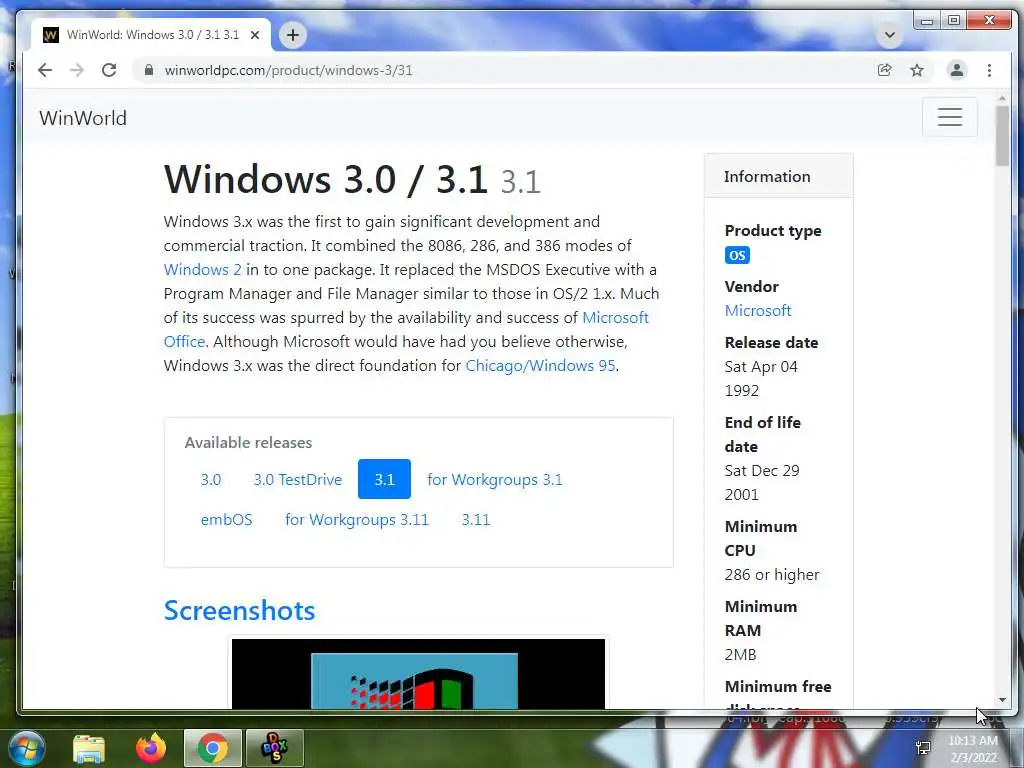The image size is (1024, 768).
Task: Click the active 3.1 release button
Action: (x=384, y=479)
